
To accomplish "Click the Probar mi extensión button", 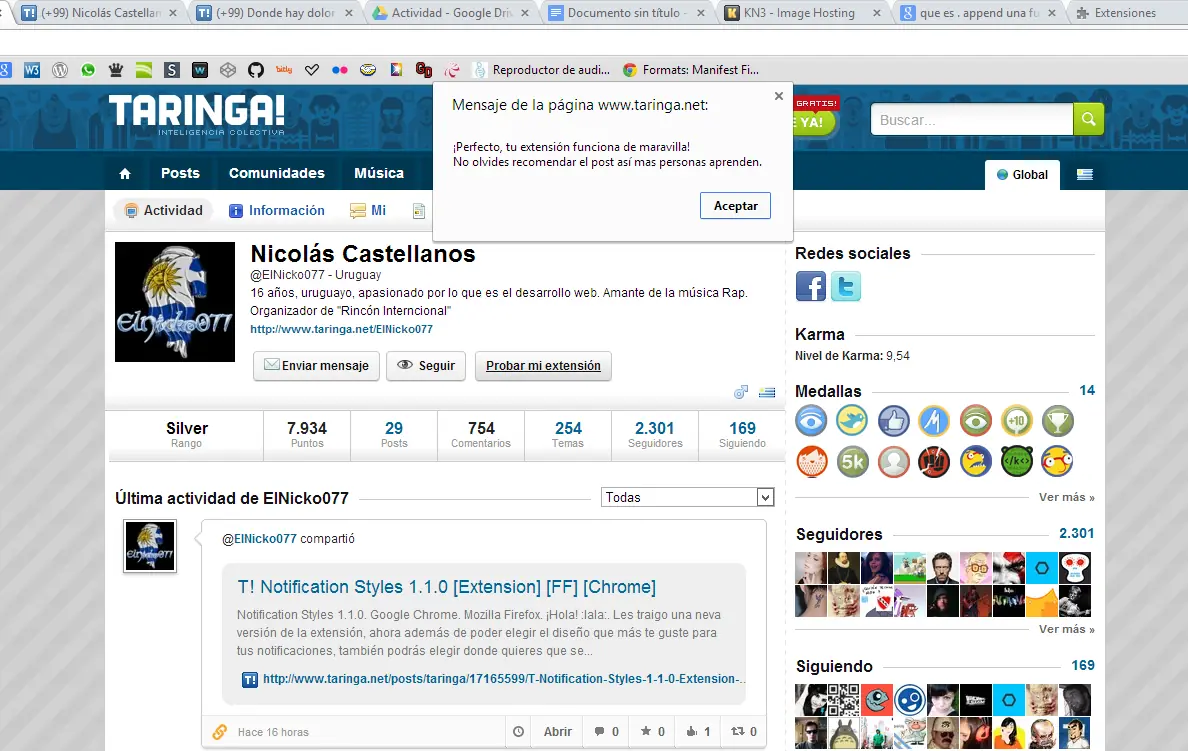I will pos(543,365).
